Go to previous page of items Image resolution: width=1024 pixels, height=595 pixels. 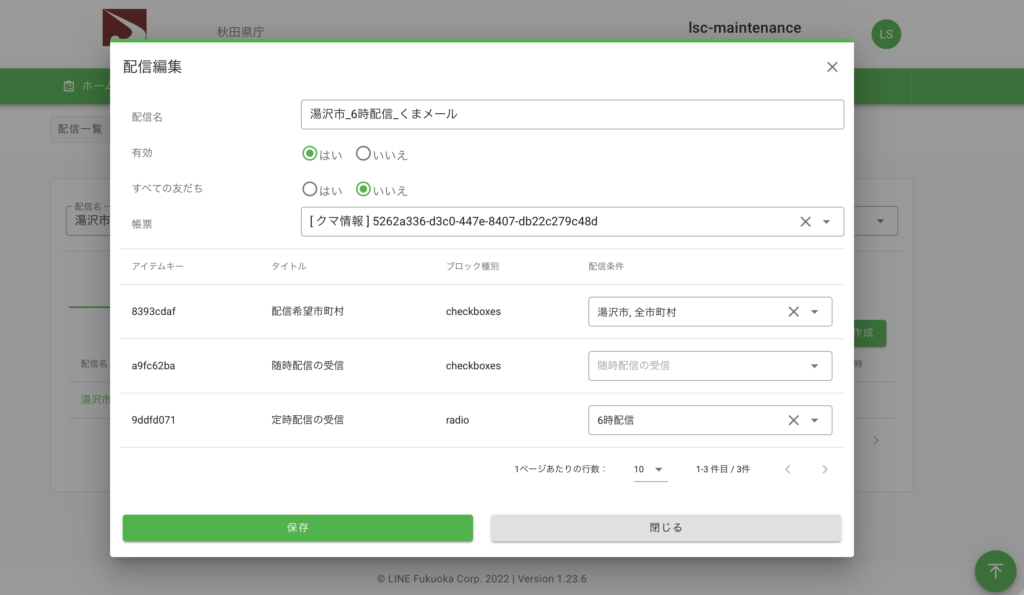(787, 469)
